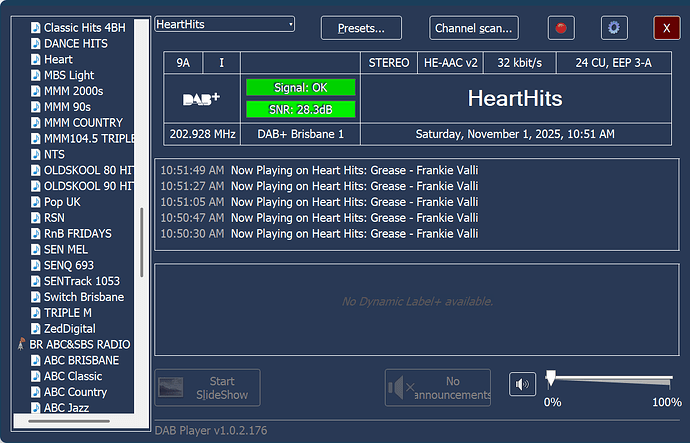Click the note icon beside ABC Classic

click(x=35, y=376)
